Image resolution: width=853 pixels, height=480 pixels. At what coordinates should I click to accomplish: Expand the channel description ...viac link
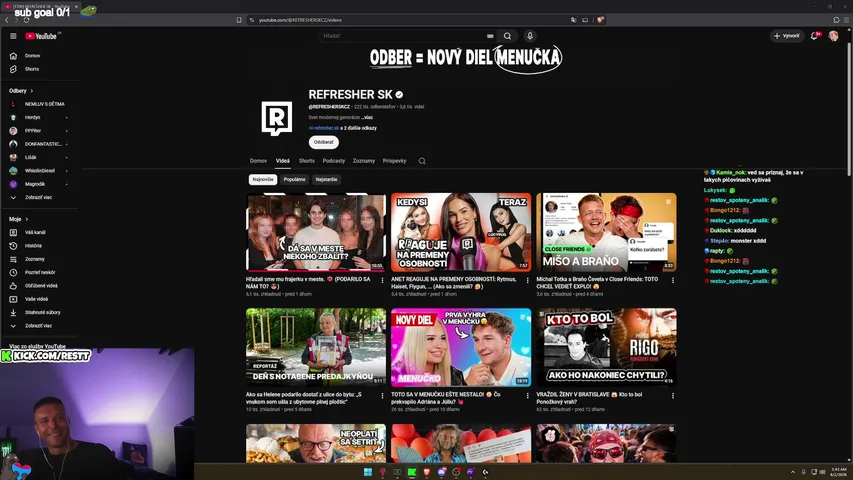click(367, 118)
